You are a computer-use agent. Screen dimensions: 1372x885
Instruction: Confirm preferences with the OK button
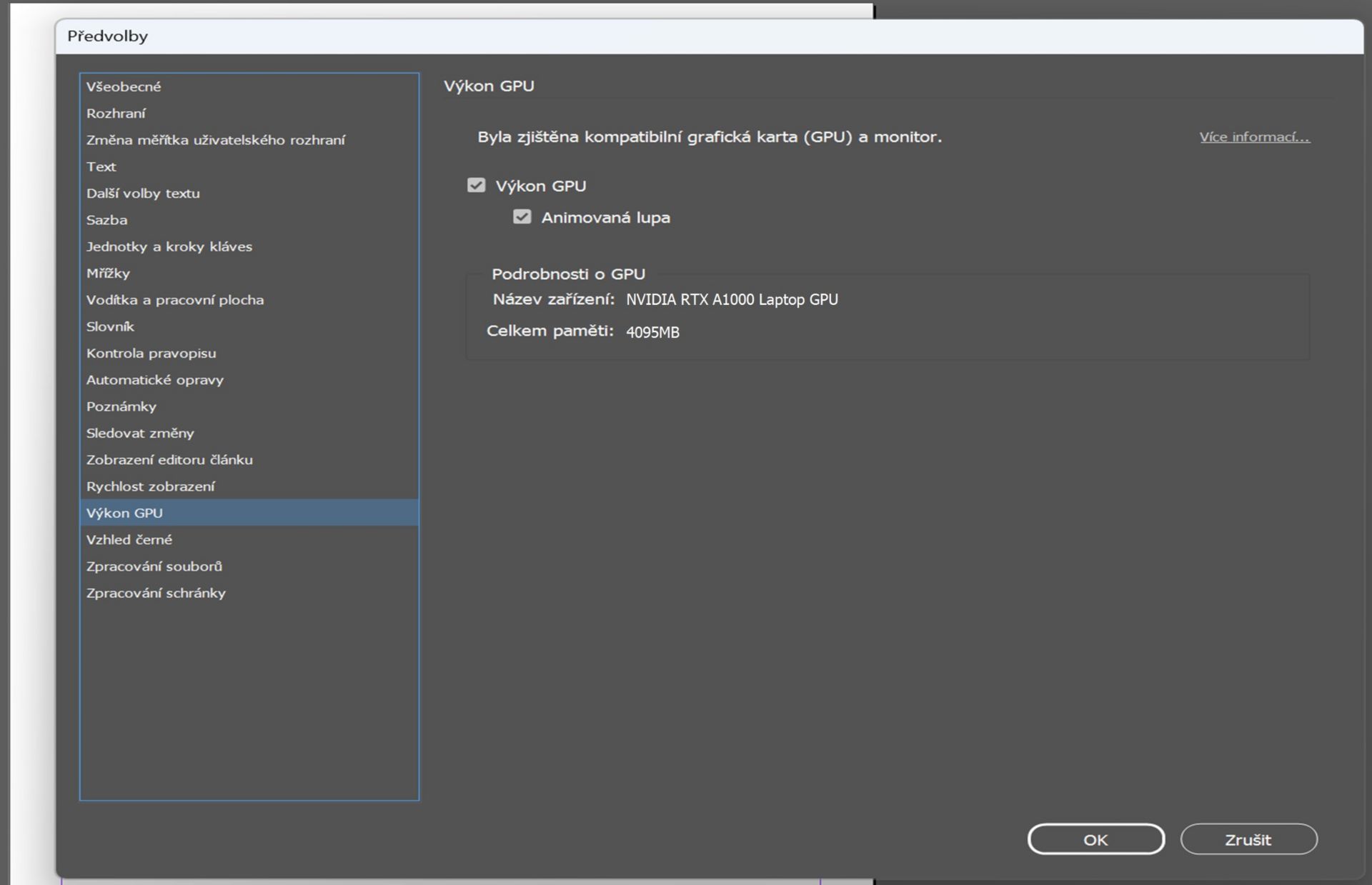(x=1095, y=839)
